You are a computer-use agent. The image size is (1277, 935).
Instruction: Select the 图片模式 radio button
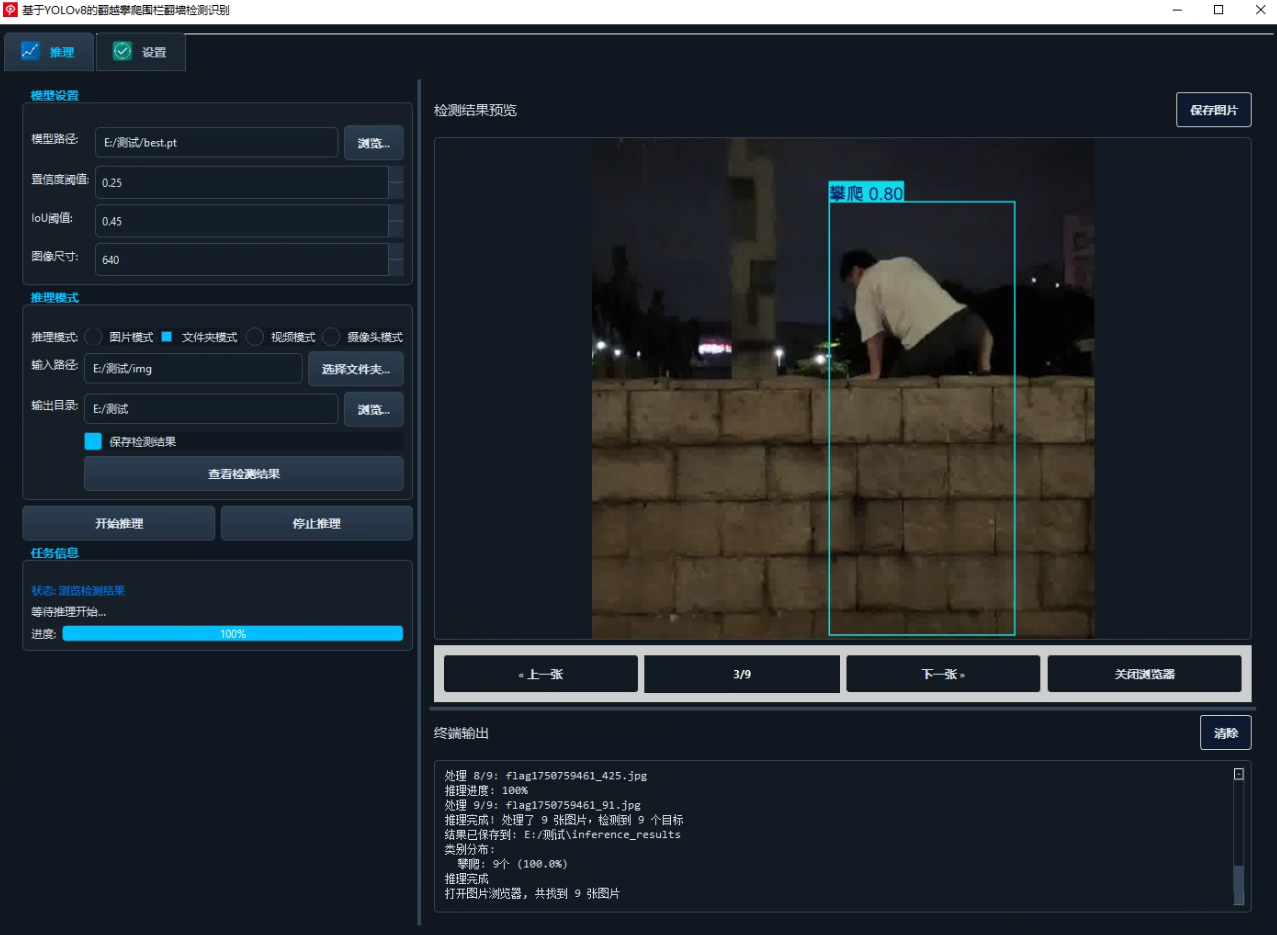[93, 337]
